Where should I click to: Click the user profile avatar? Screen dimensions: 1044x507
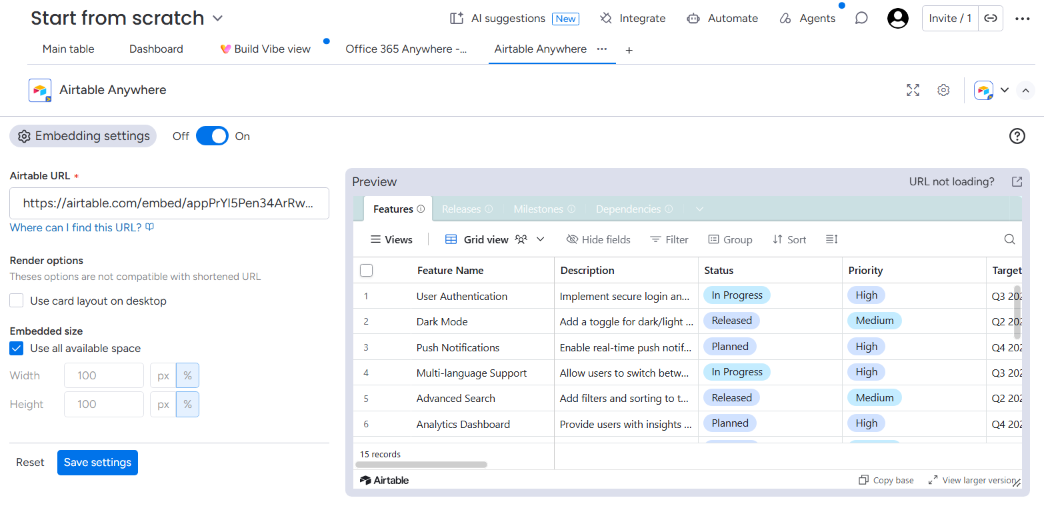click(x=898, y=19)
